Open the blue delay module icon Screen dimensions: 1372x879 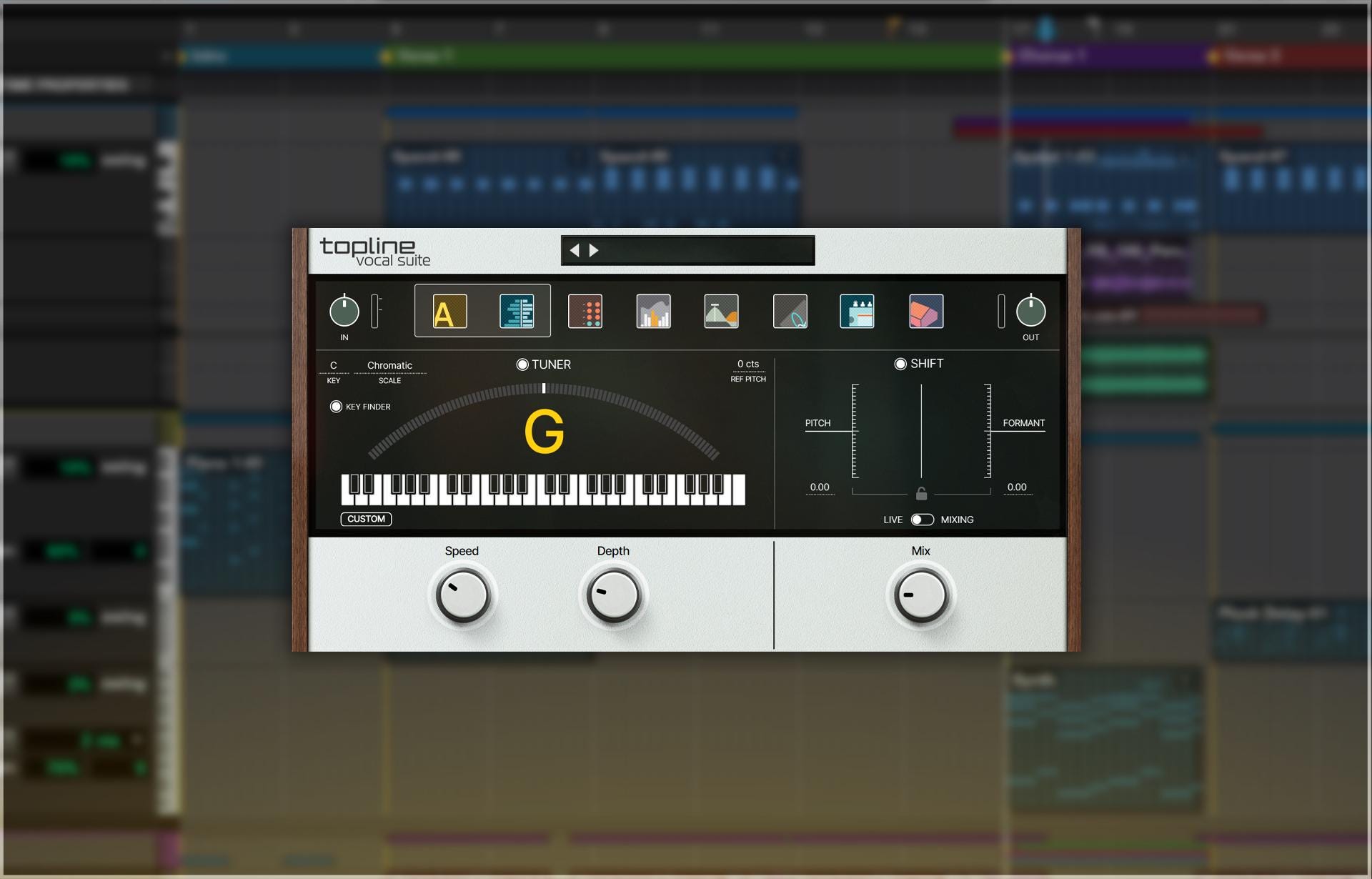(x=857, y=312)
